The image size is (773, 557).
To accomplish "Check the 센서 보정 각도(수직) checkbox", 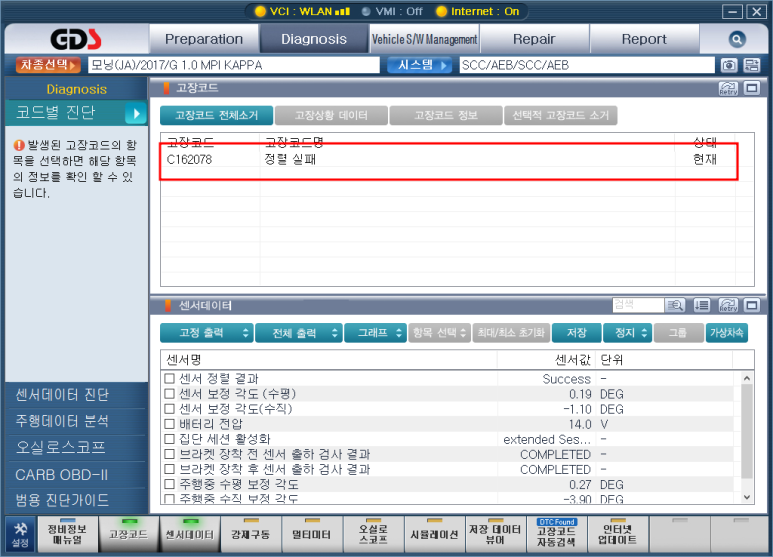I will click(x=170, y=409).
